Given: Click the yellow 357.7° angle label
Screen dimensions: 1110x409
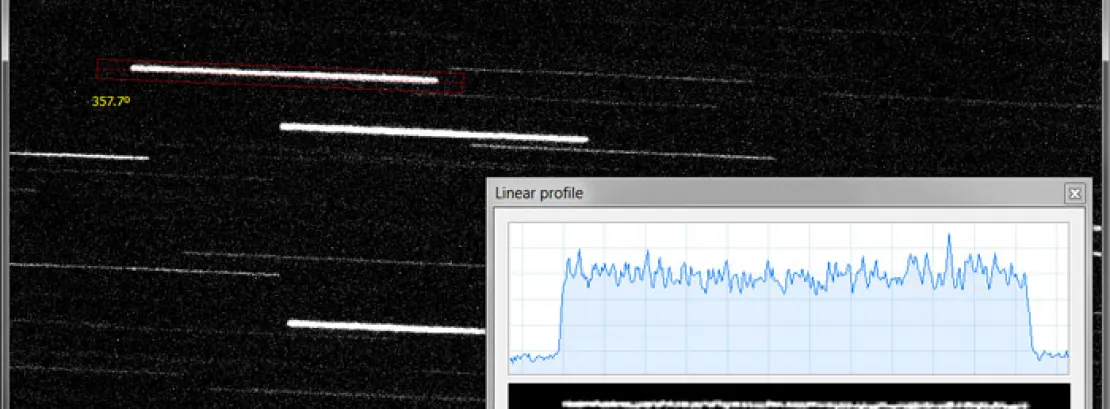Looking at the screenshot, I should pos(112,101).
